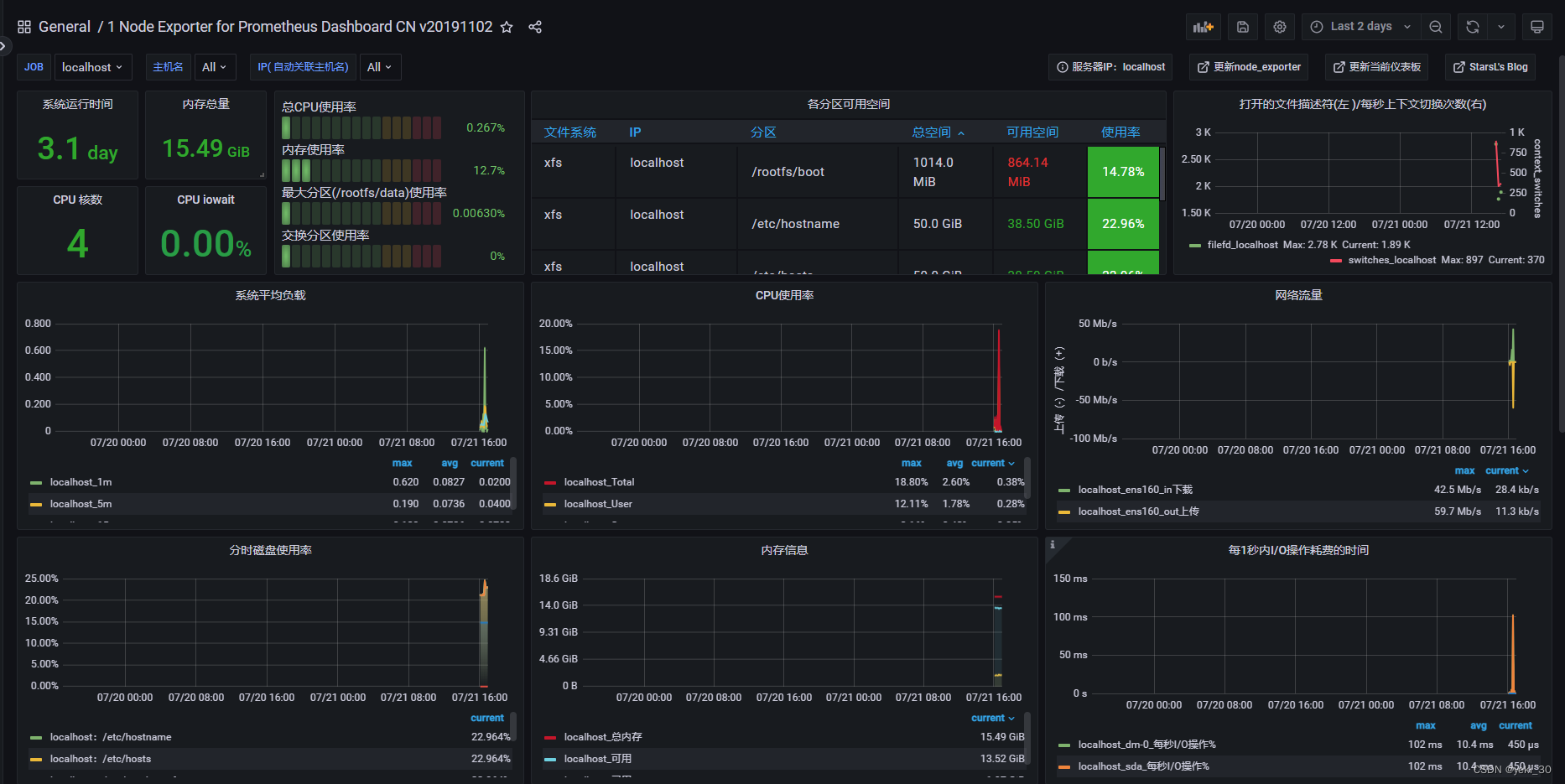Click the 3.1 day uptime stat

pos(77,148)
